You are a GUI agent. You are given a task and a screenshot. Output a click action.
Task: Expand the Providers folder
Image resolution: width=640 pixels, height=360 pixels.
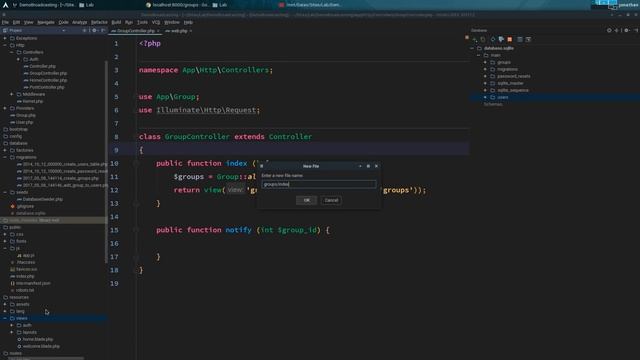(x=5, y=108)
